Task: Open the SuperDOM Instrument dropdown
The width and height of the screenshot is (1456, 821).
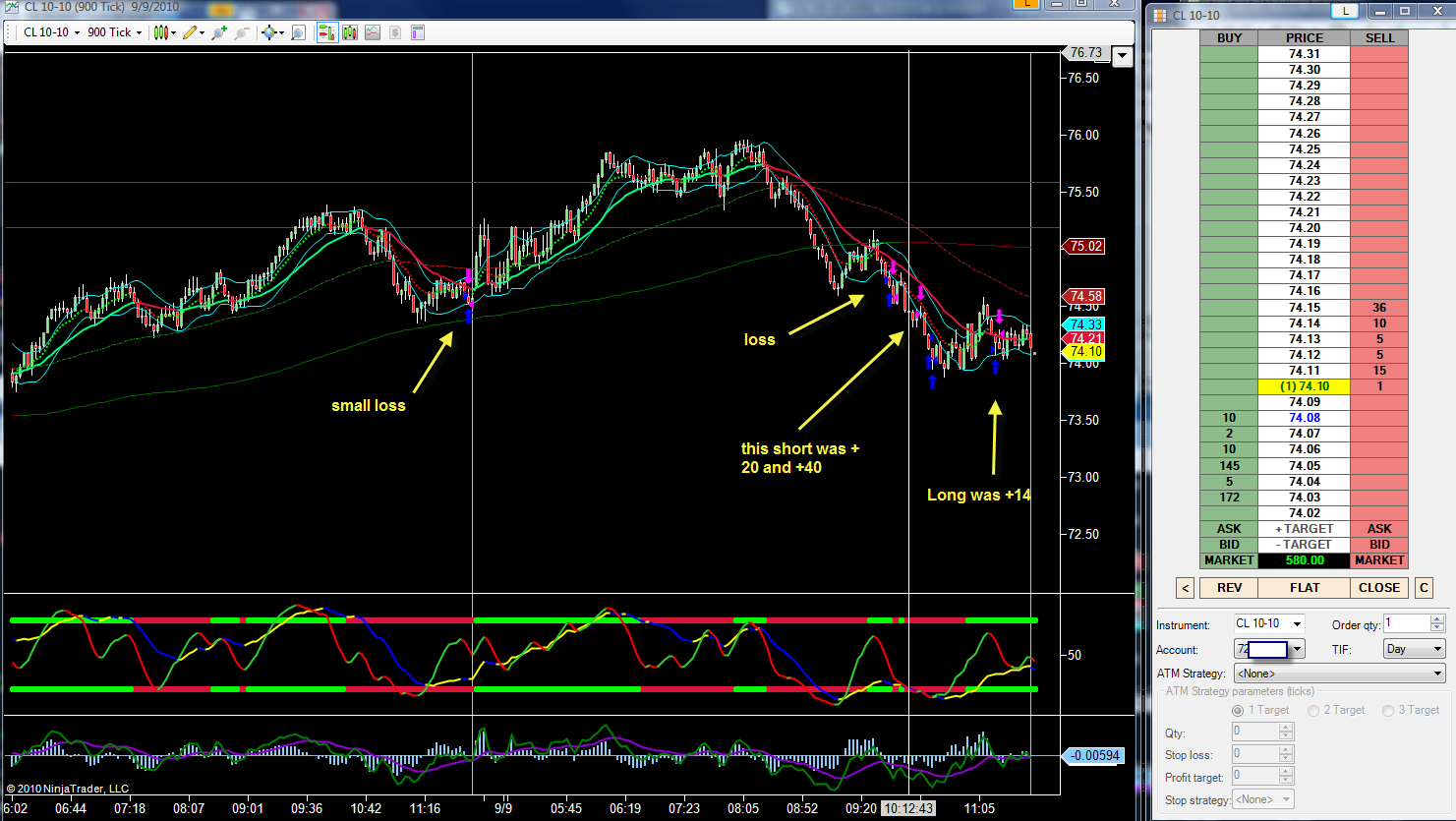Action: pyautogui.click(x=1268, y=623)
